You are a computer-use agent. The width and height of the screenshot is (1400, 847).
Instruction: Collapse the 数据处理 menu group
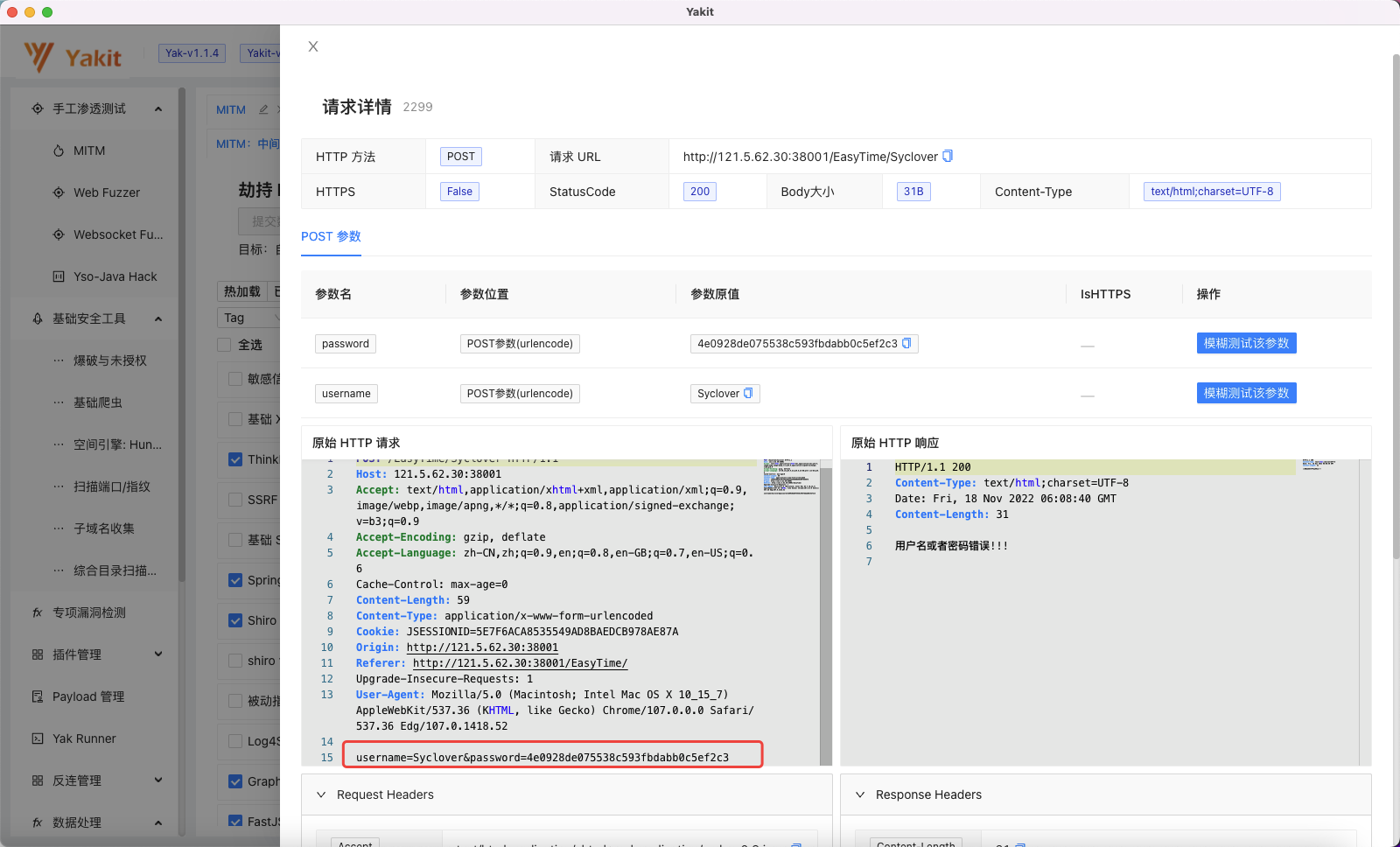pyautogui.click(x=158, y=822)
